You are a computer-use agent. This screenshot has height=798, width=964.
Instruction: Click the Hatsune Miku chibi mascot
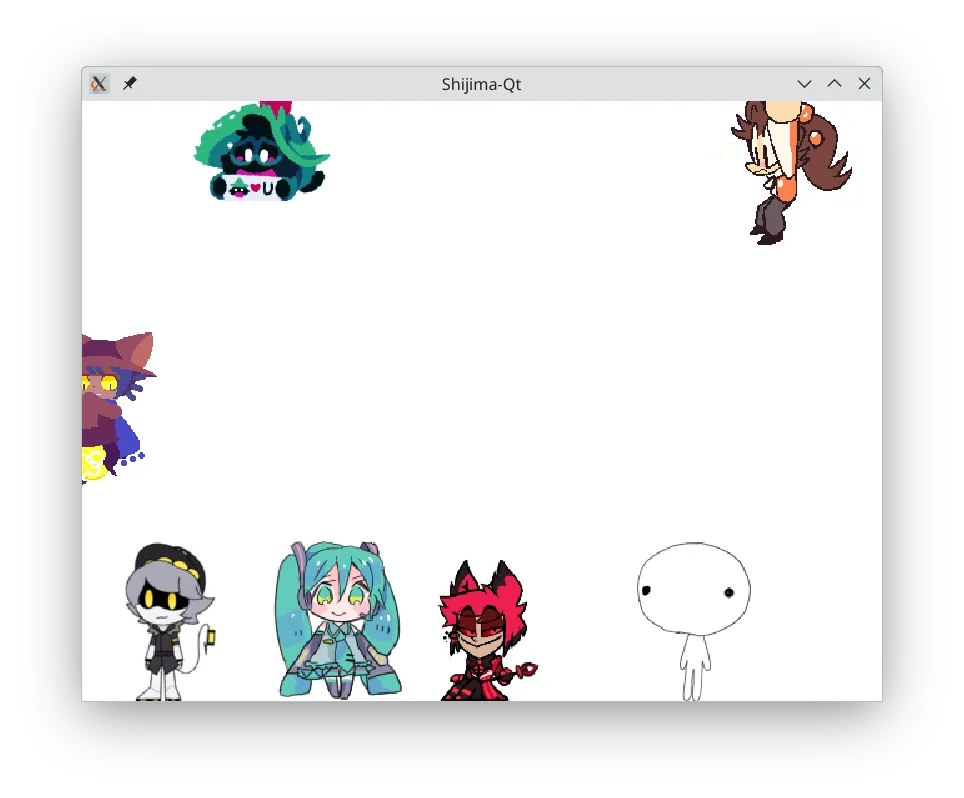click(339, 620)
